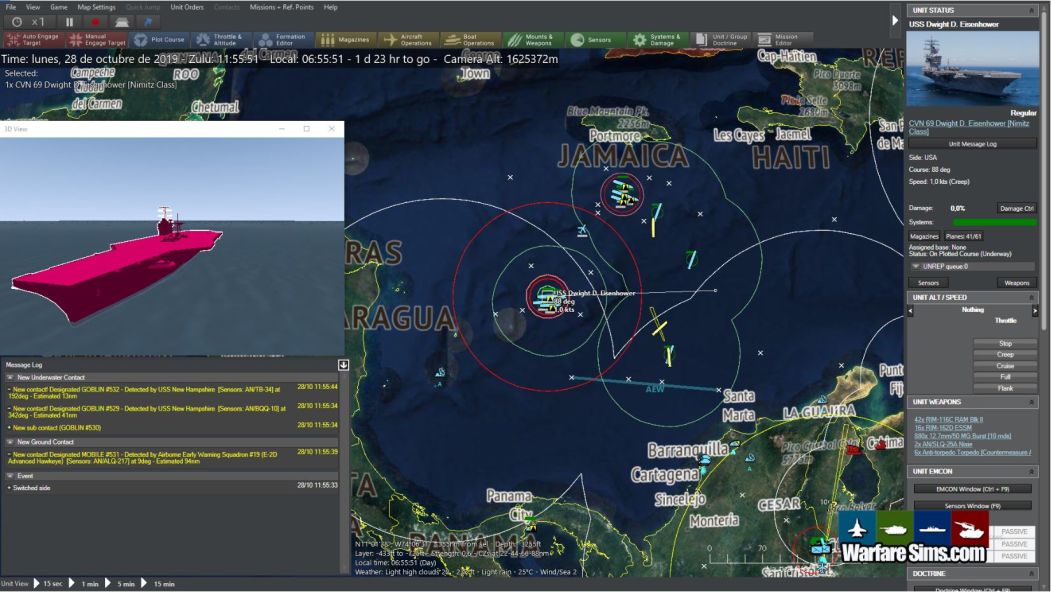The width and height of the screenshot is (1051, 592).
Task: Open the Systems & Damage toolbar item
Action: click(656, 40)
